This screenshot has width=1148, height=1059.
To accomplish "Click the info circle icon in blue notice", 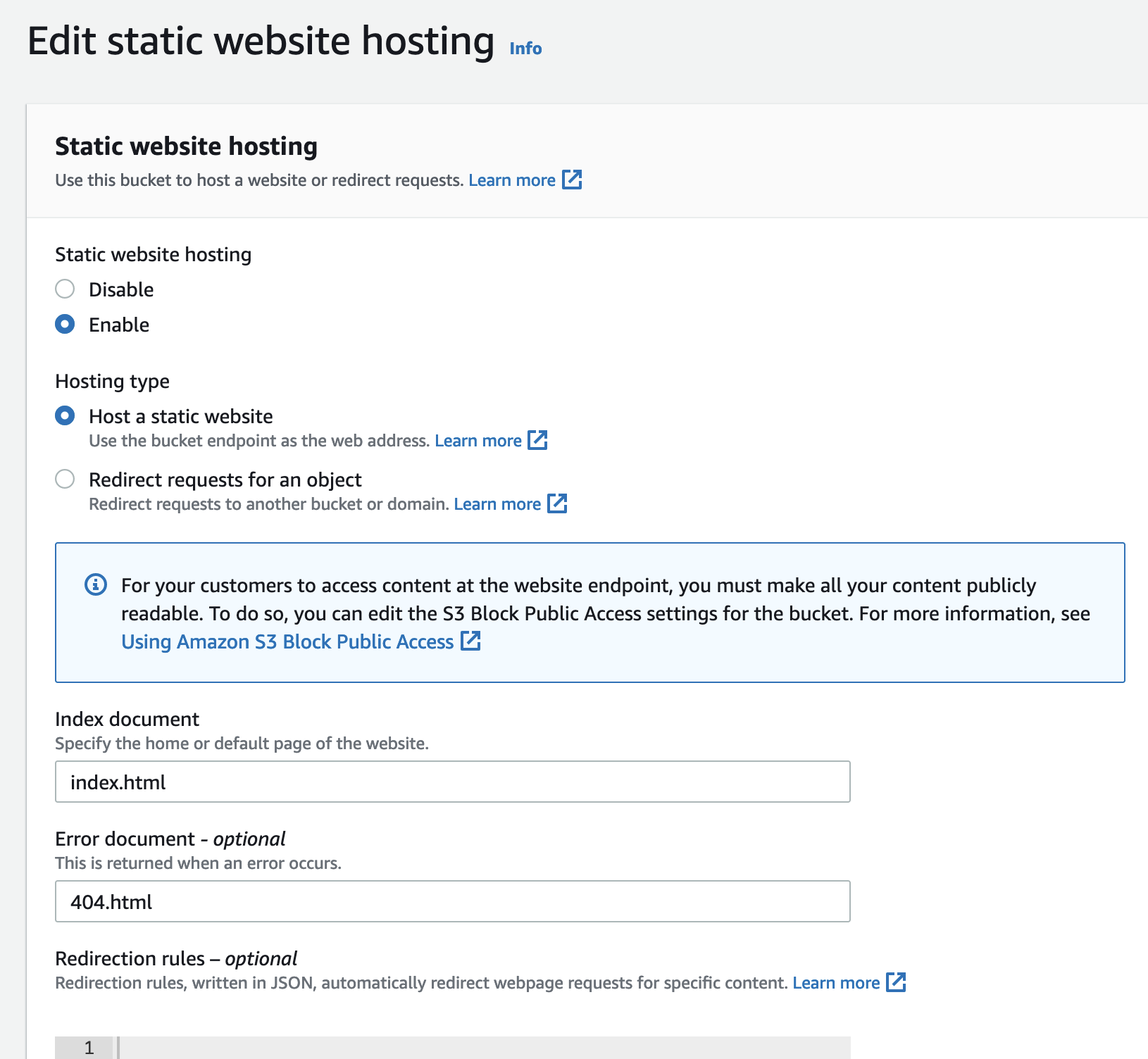I will coord(96,584).
